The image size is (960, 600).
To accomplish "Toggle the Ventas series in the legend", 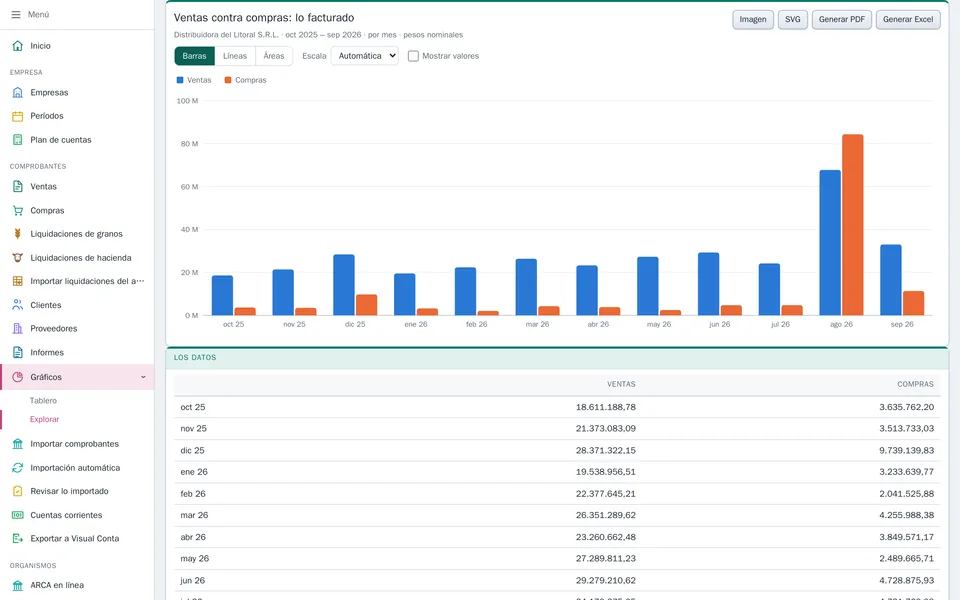I will pos(194,80).
